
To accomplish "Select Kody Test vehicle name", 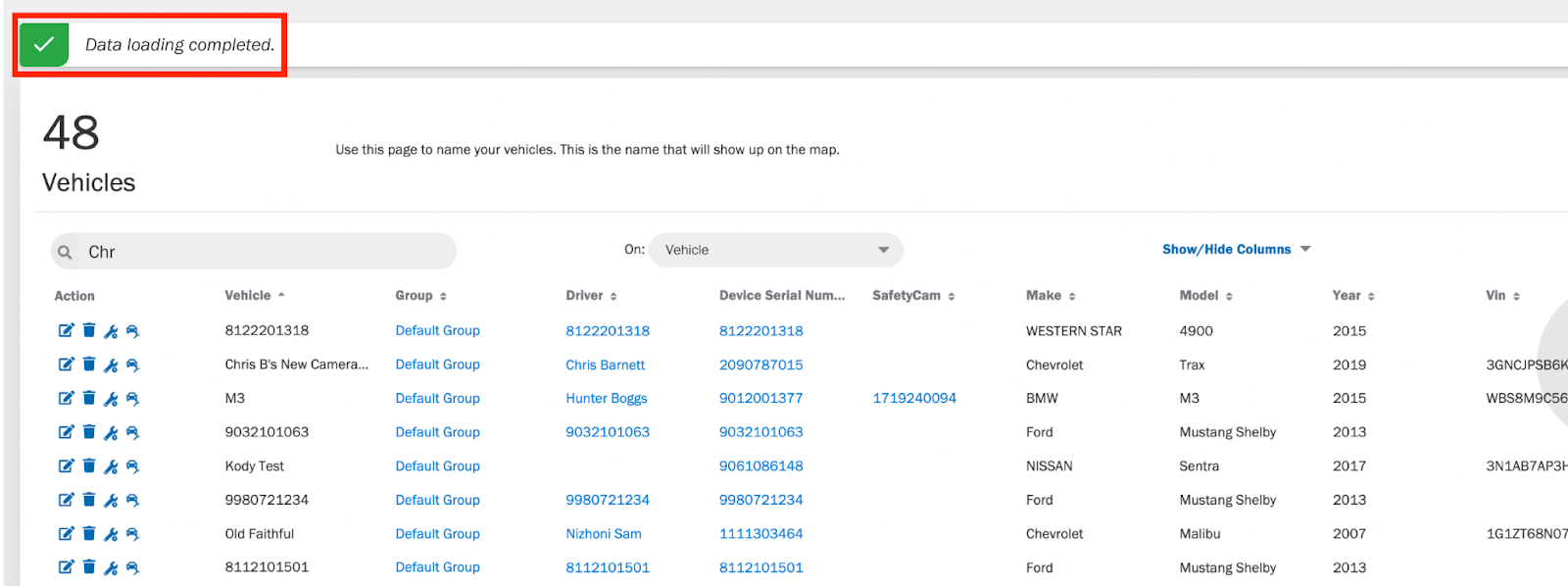I will click(254, 465).
